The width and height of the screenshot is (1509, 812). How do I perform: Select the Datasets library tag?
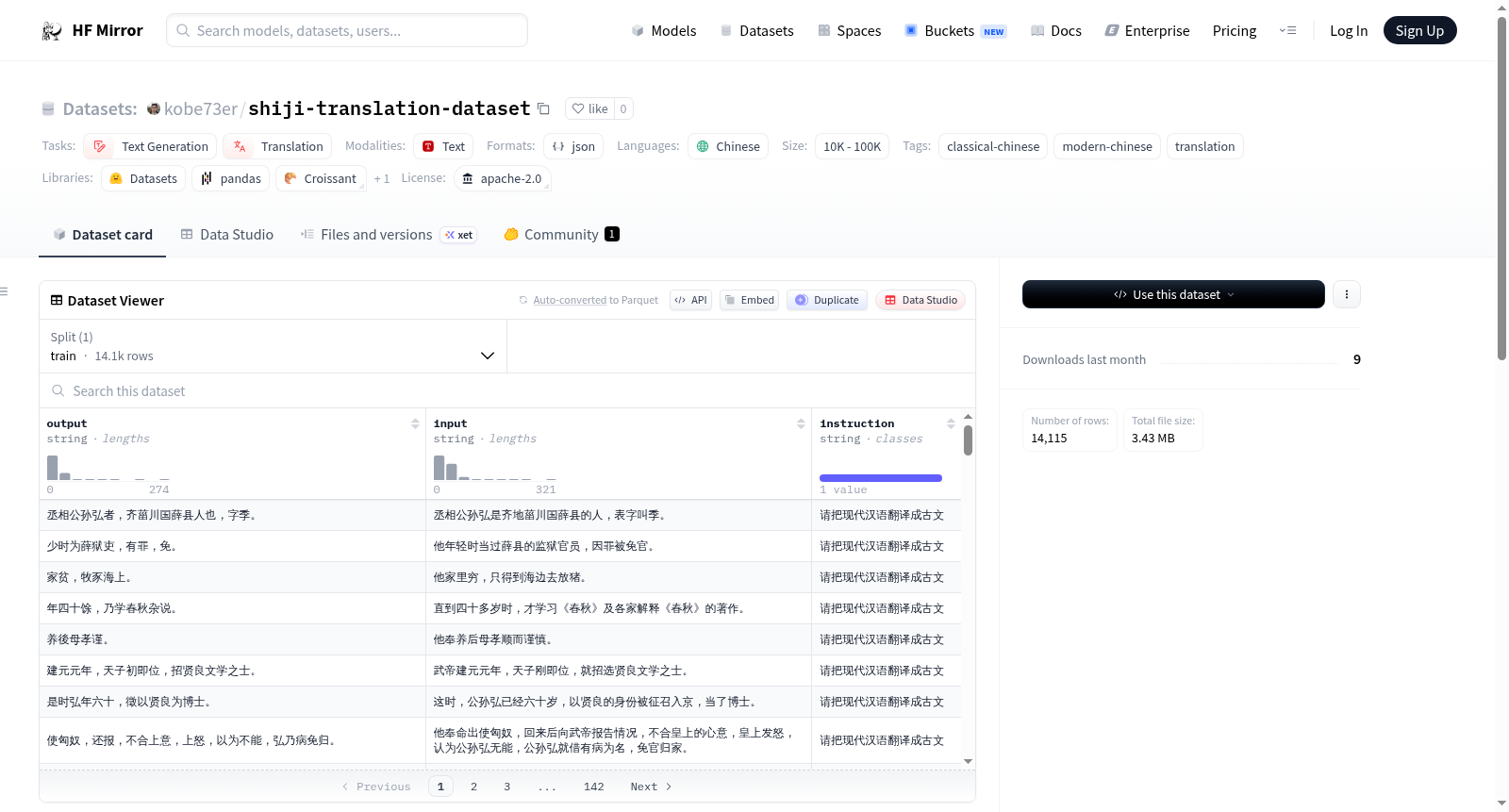(x=143, y=178)
